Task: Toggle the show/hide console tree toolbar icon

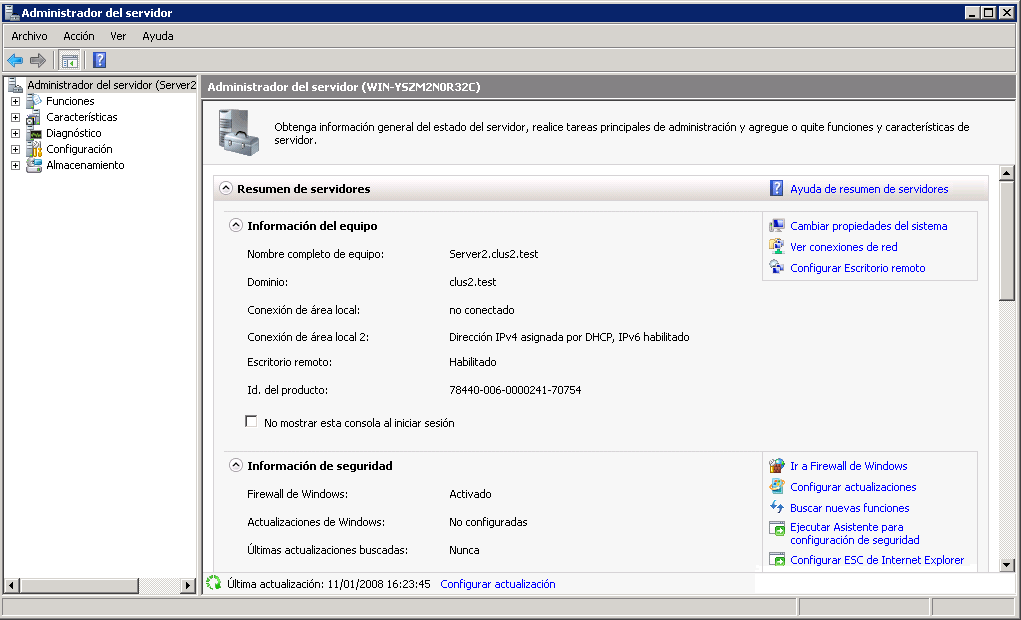Action: coord(70,61)
